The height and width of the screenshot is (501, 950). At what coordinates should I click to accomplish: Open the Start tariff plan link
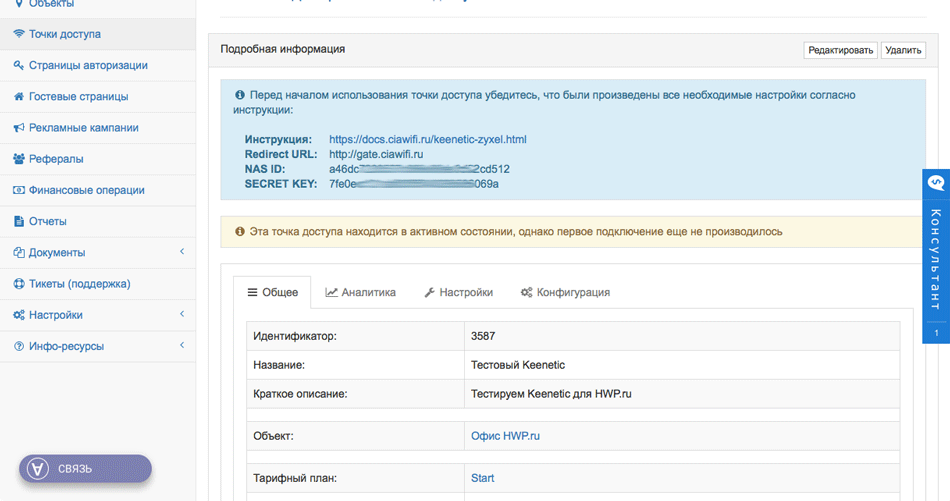(x=482, y=478)
